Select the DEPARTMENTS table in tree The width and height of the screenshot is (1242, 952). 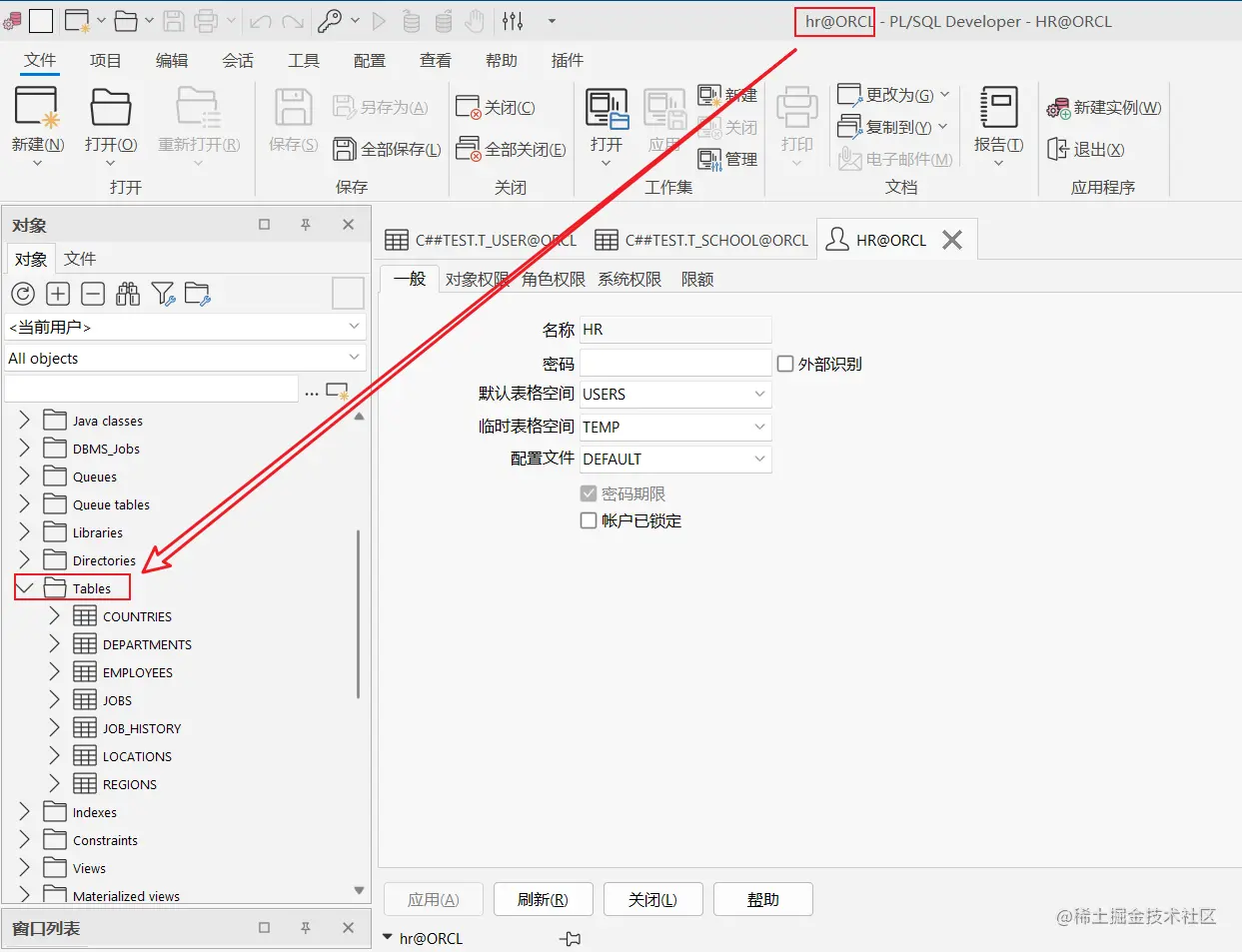click(x=147, y=644)
